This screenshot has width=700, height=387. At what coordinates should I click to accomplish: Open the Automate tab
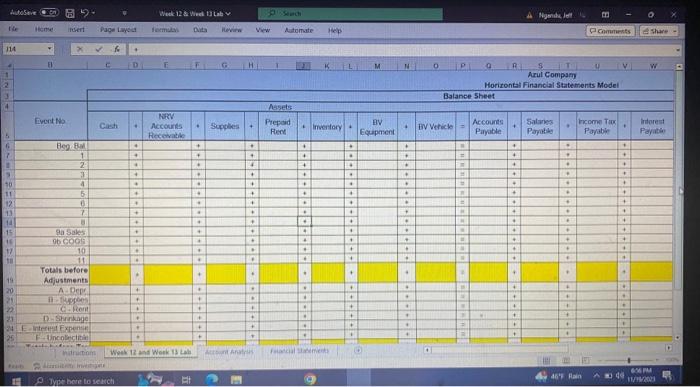pos(299,30)
